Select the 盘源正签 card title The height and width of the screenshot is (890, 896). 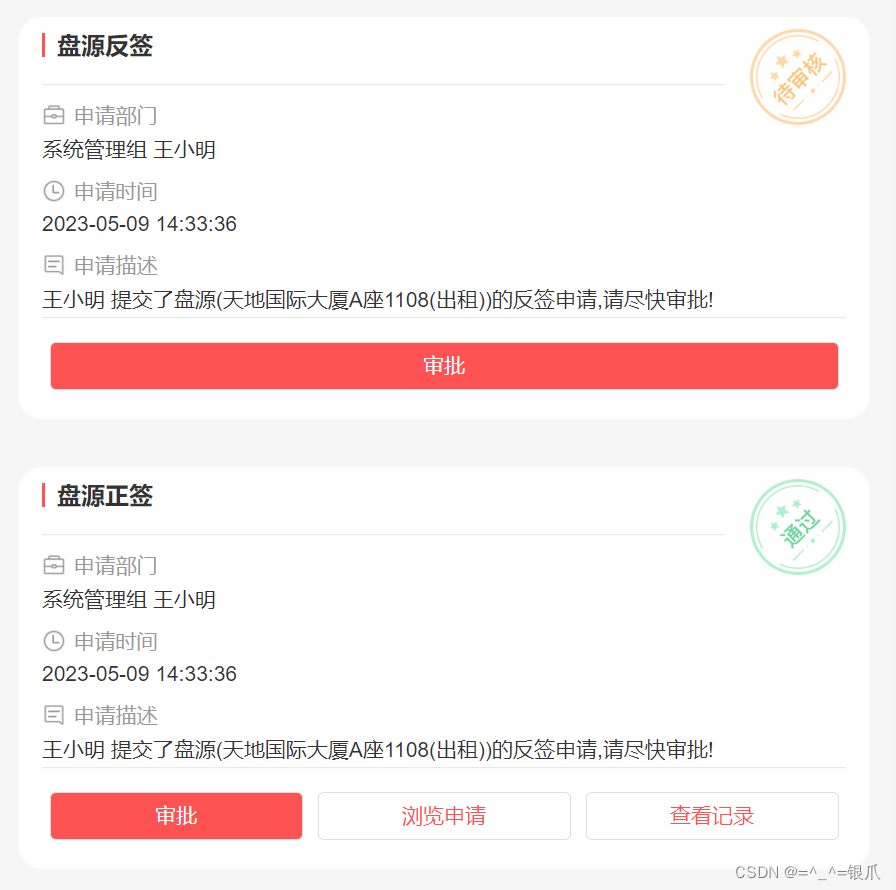[104, 496]
